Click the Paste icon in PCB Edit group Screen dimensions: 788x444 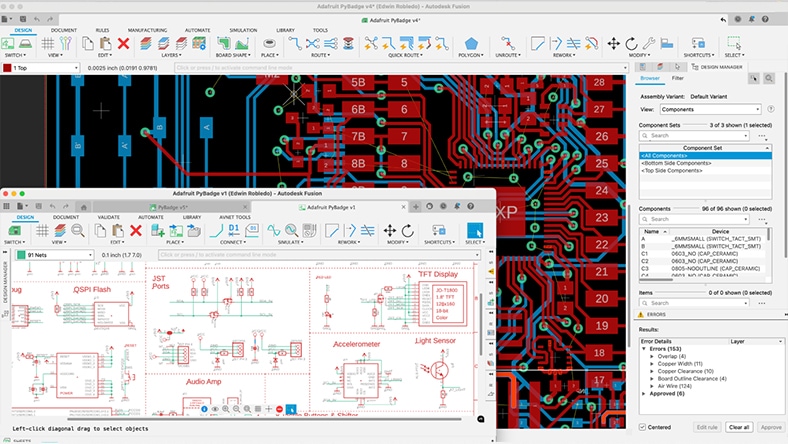coord(105,44)
